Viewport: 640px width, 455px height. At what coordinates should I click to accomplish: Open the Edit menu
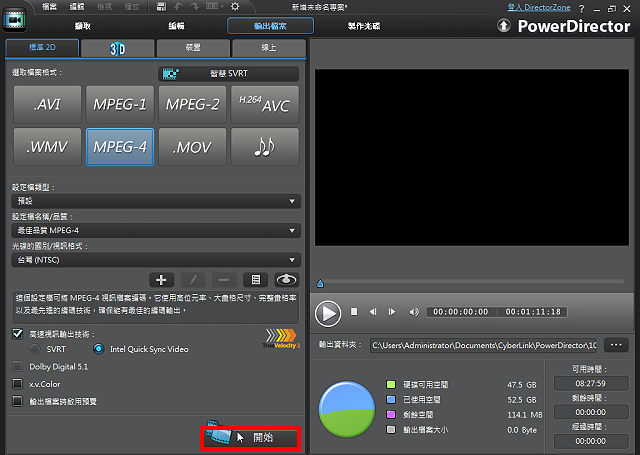coord(77,7)
